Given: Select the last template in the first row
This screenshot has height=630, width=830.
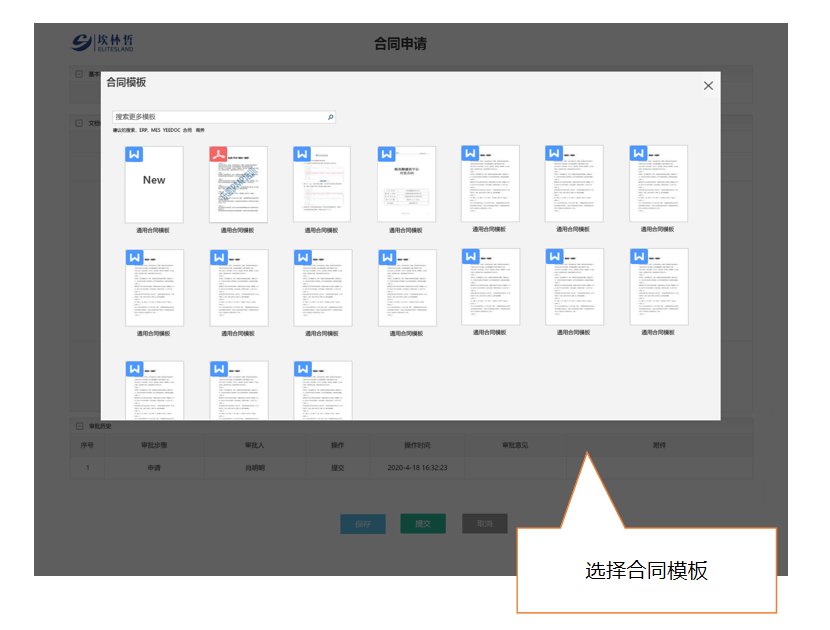Looking at the screenshot, I should pos(658,184).
